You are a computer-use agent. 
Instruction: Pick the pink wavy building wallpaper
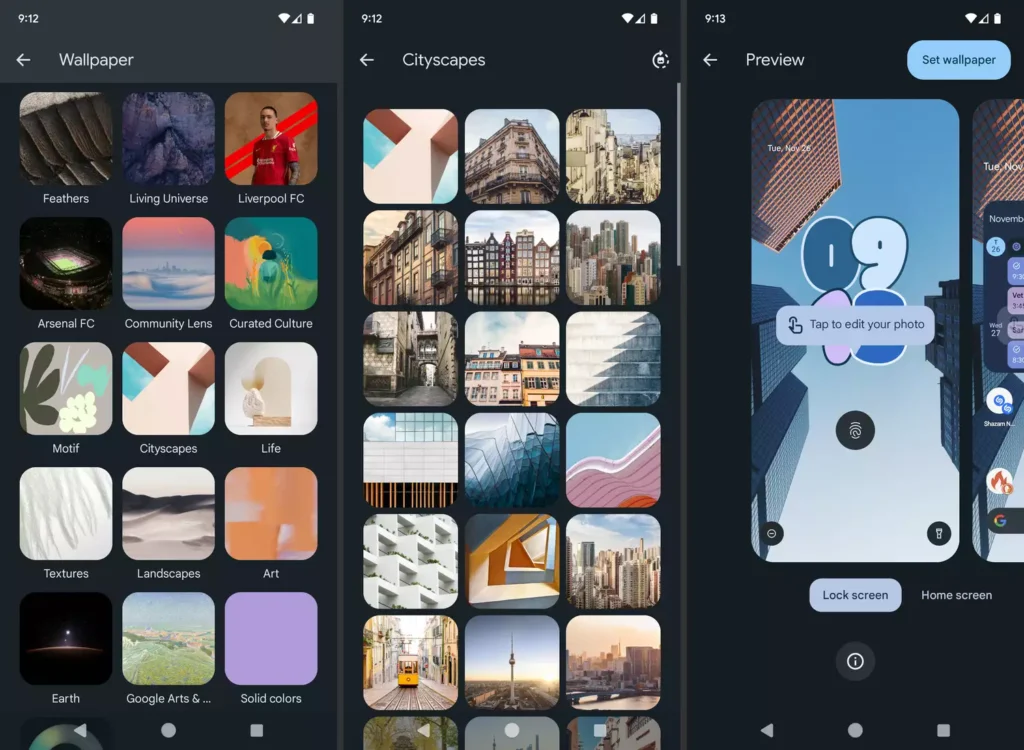point(613,460)
